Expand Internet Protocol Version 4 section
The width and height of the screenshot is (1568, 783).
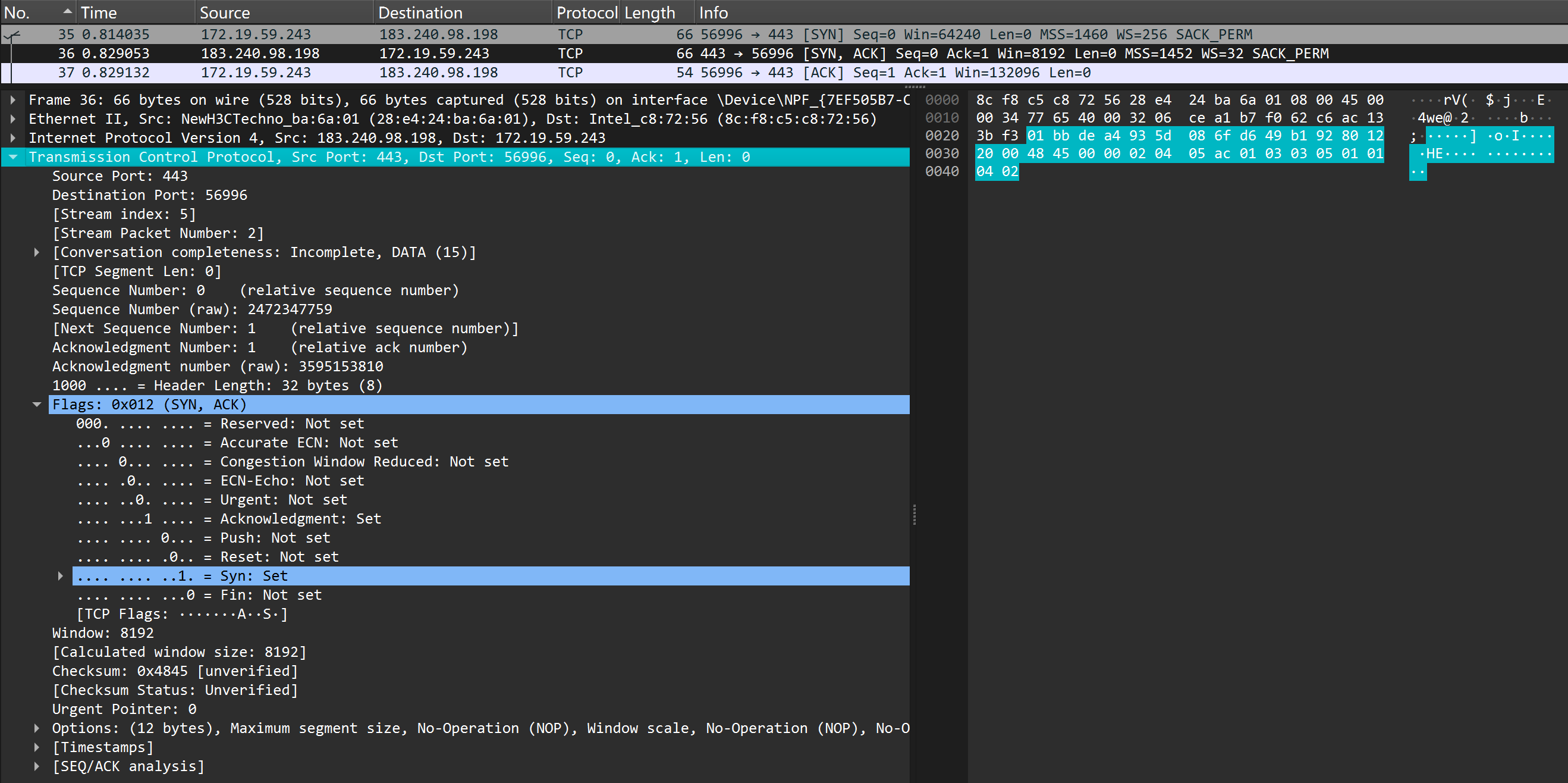[x=12, y=137]
